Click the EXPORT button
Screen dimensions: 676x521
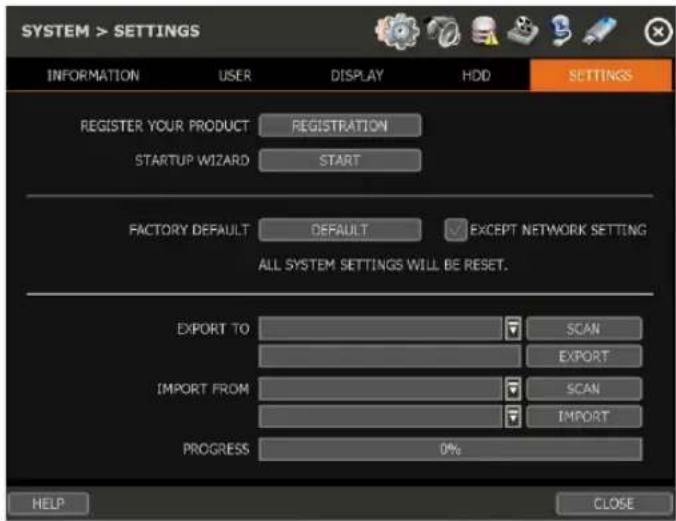coord(584,356)
